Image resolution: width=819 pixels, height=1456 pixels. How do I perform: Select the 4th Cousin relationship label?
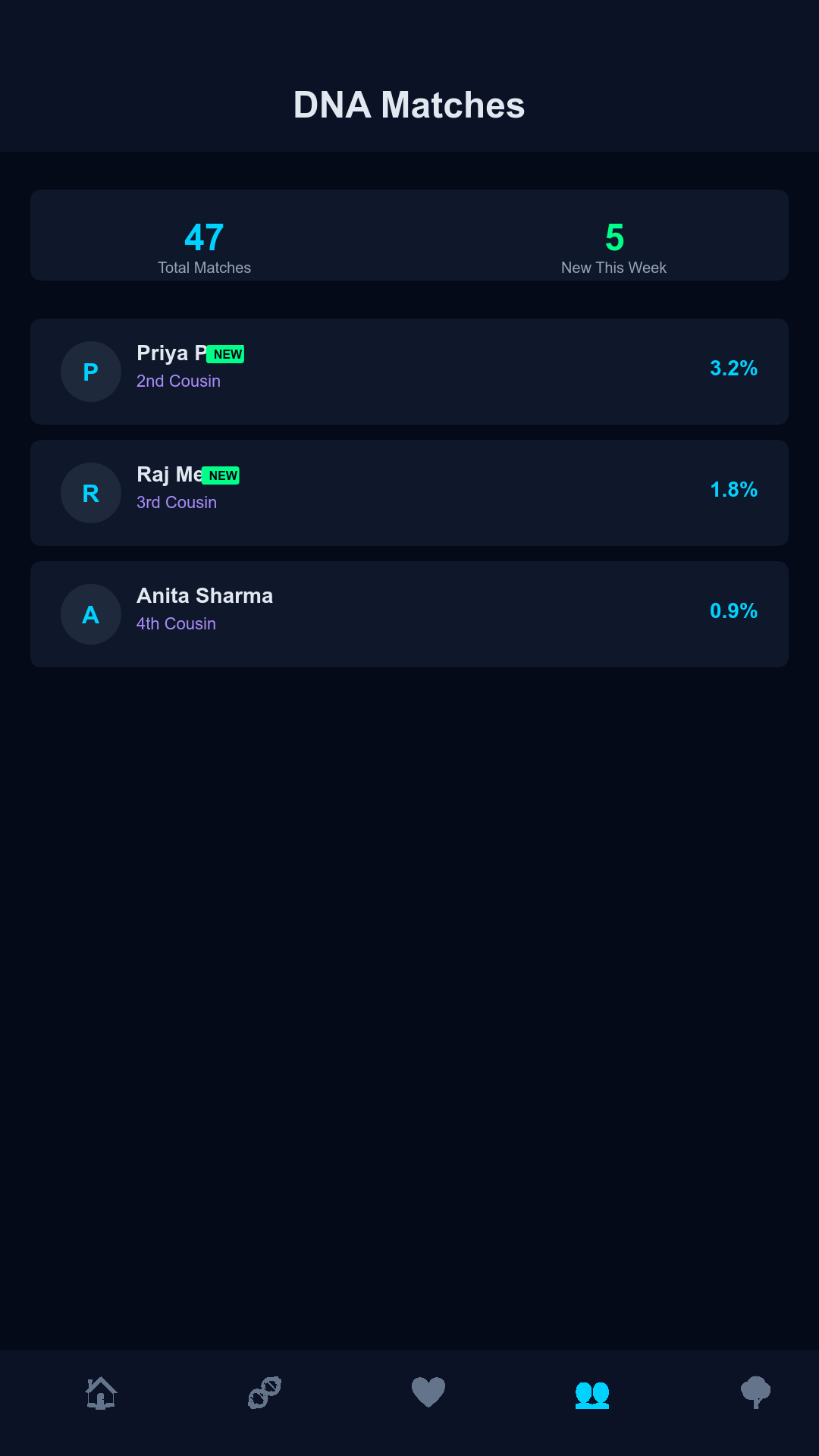click(176, 623)
